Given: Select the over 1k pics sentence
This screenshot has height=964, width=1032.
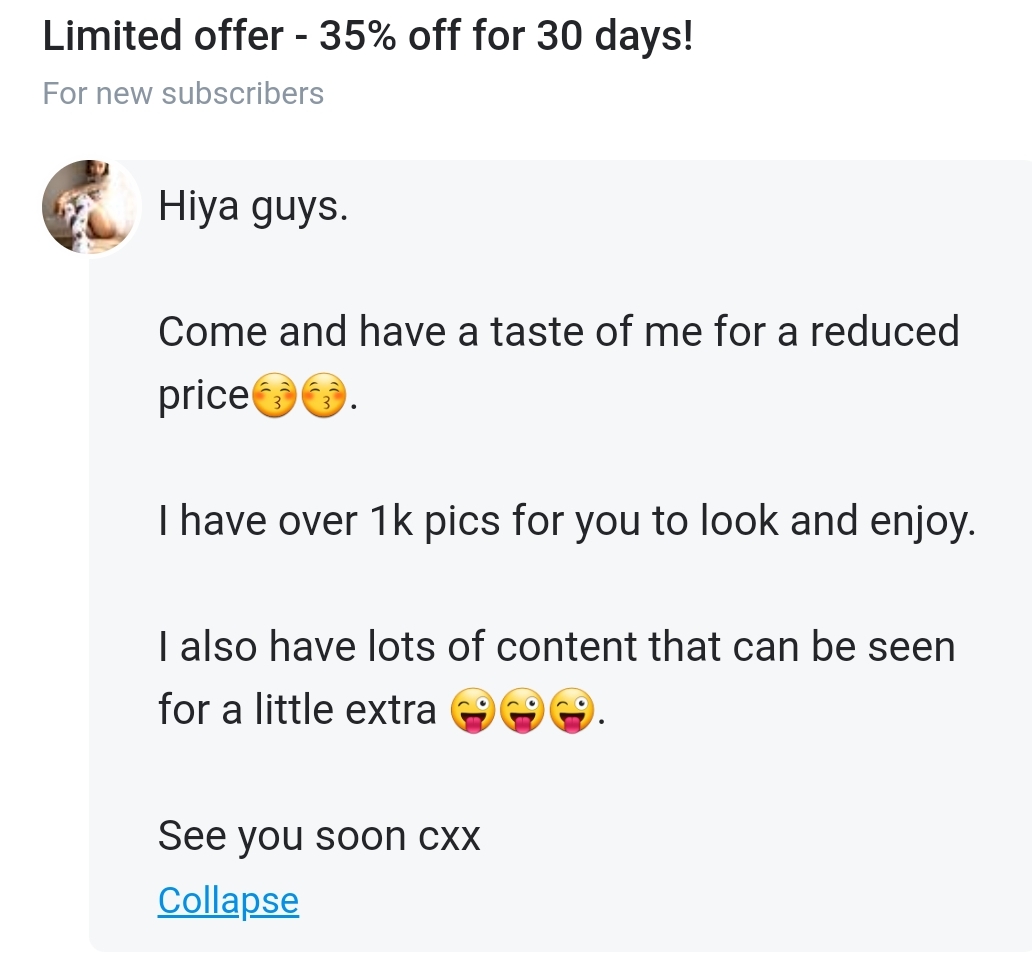Looking at the screenshot, I should (567, 519).
